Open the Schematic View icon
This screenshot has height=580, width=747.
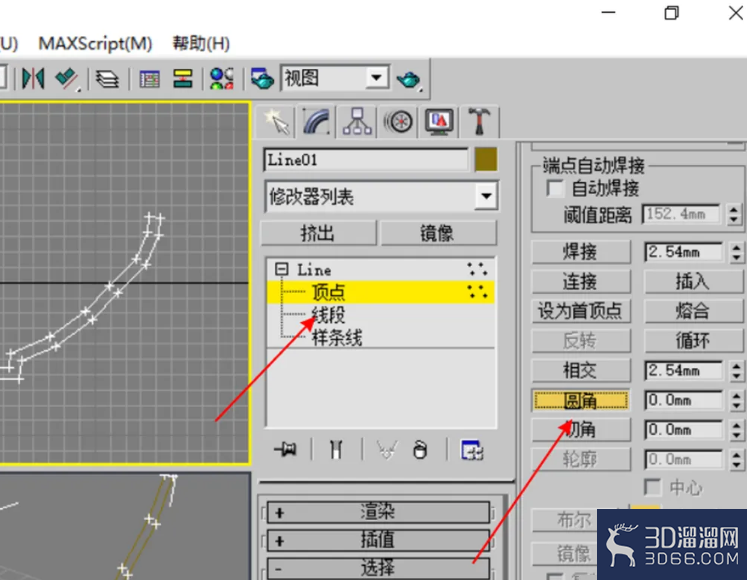pyautogui.click(x=183, y=79)
